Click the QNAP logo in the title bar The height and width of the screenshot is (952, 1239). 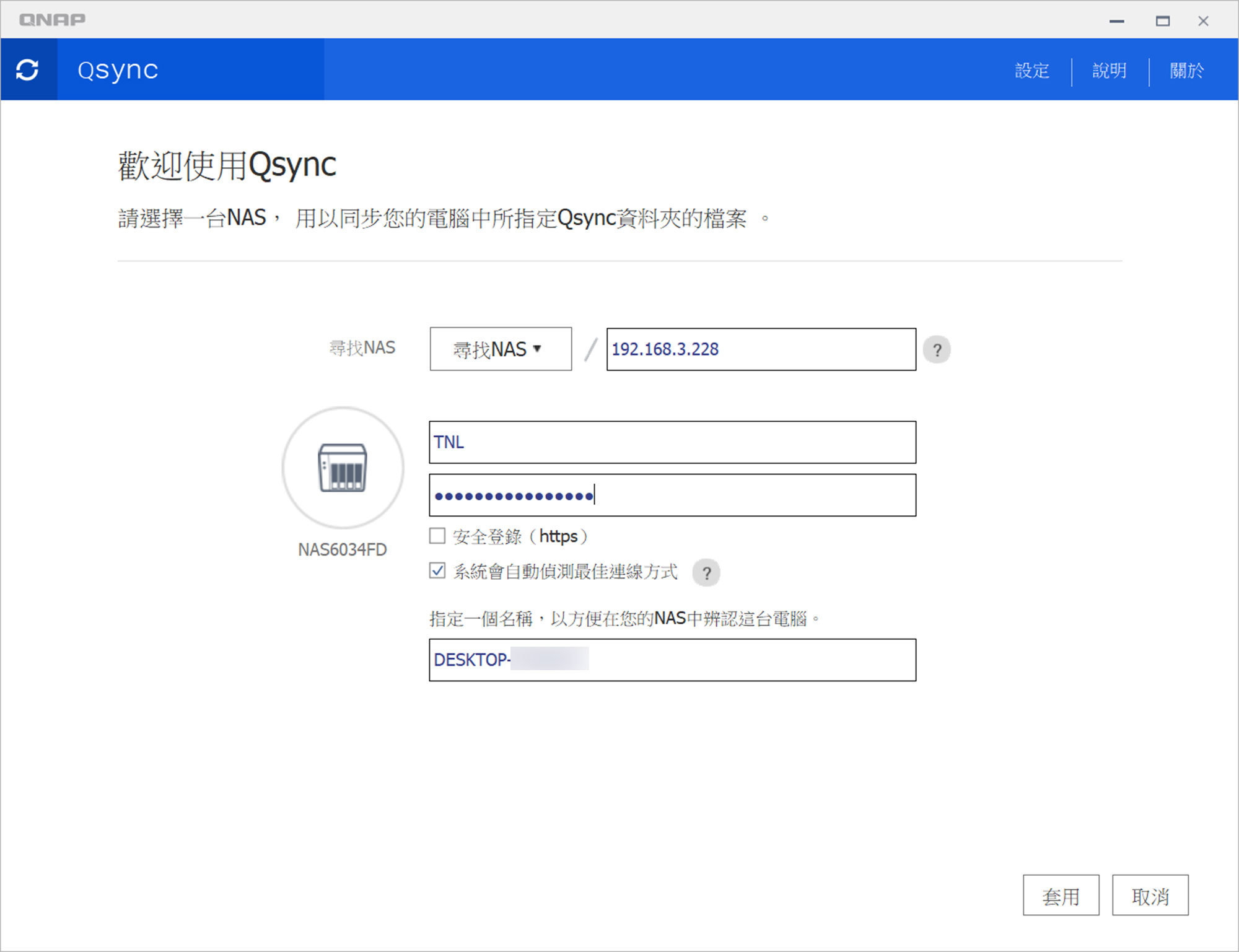point(52,20)
